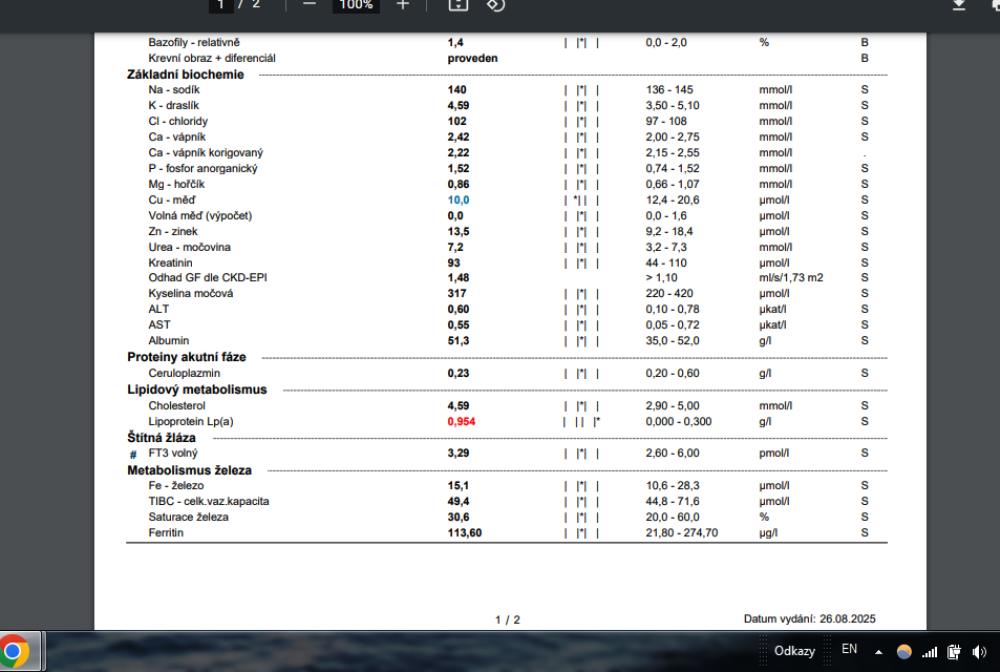This screenshot has width=1000, height=672.
Task: Rotate the PDF document
Action: pyautogui.click(x=495, y=5)
